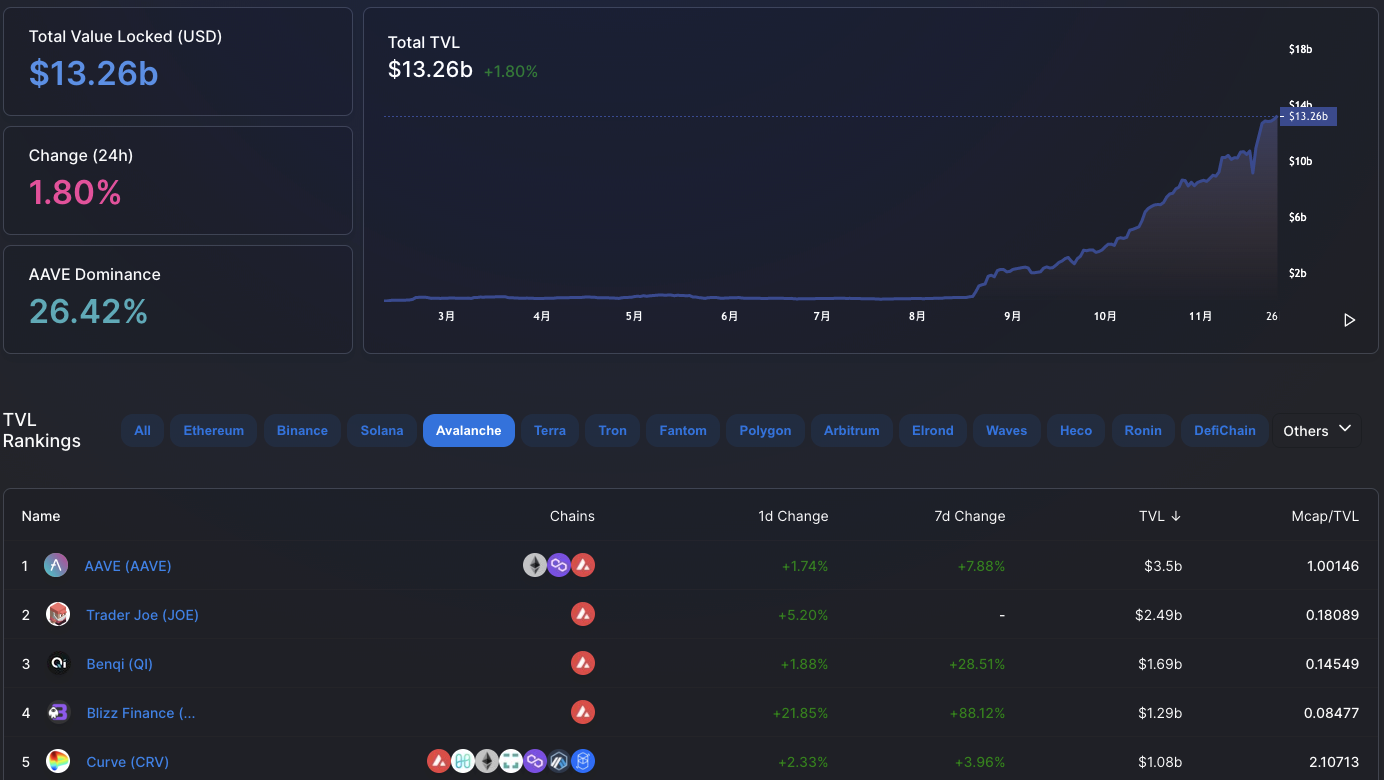This screenshot has height=780, width=1384.
Task: Open the Benqi (QI) protocol link
Action: click(x=119, y=664)
